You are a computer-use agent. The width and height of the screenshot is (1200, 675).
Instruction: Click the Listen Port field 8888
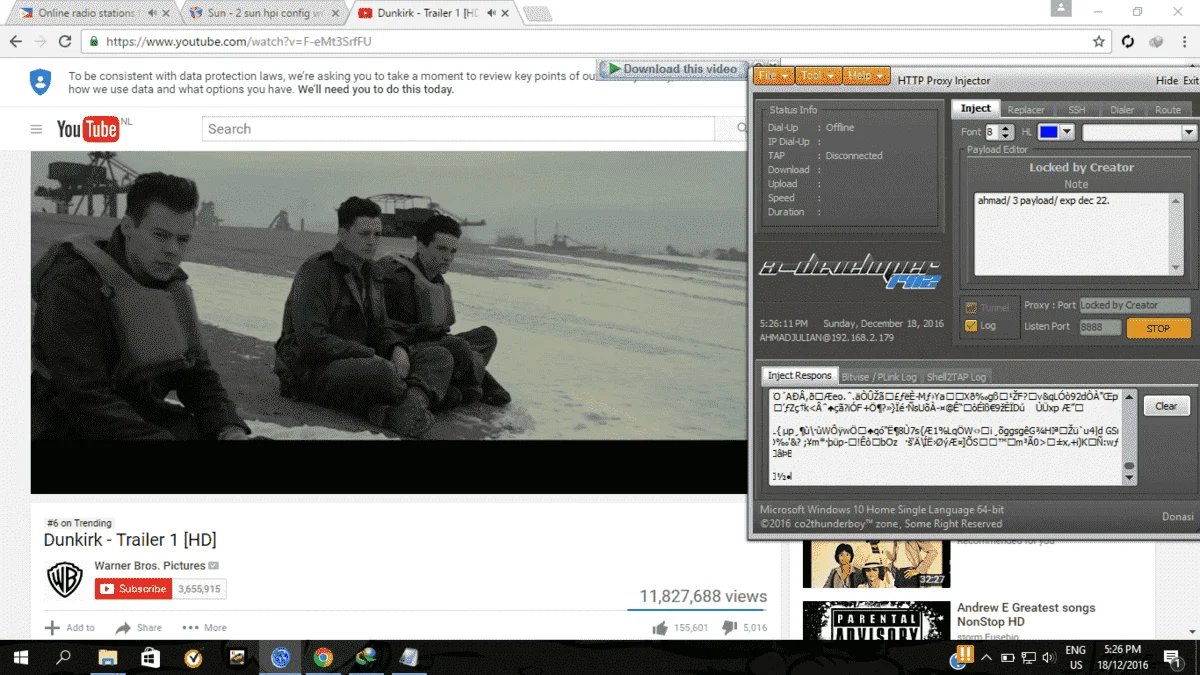[1100, 327]
